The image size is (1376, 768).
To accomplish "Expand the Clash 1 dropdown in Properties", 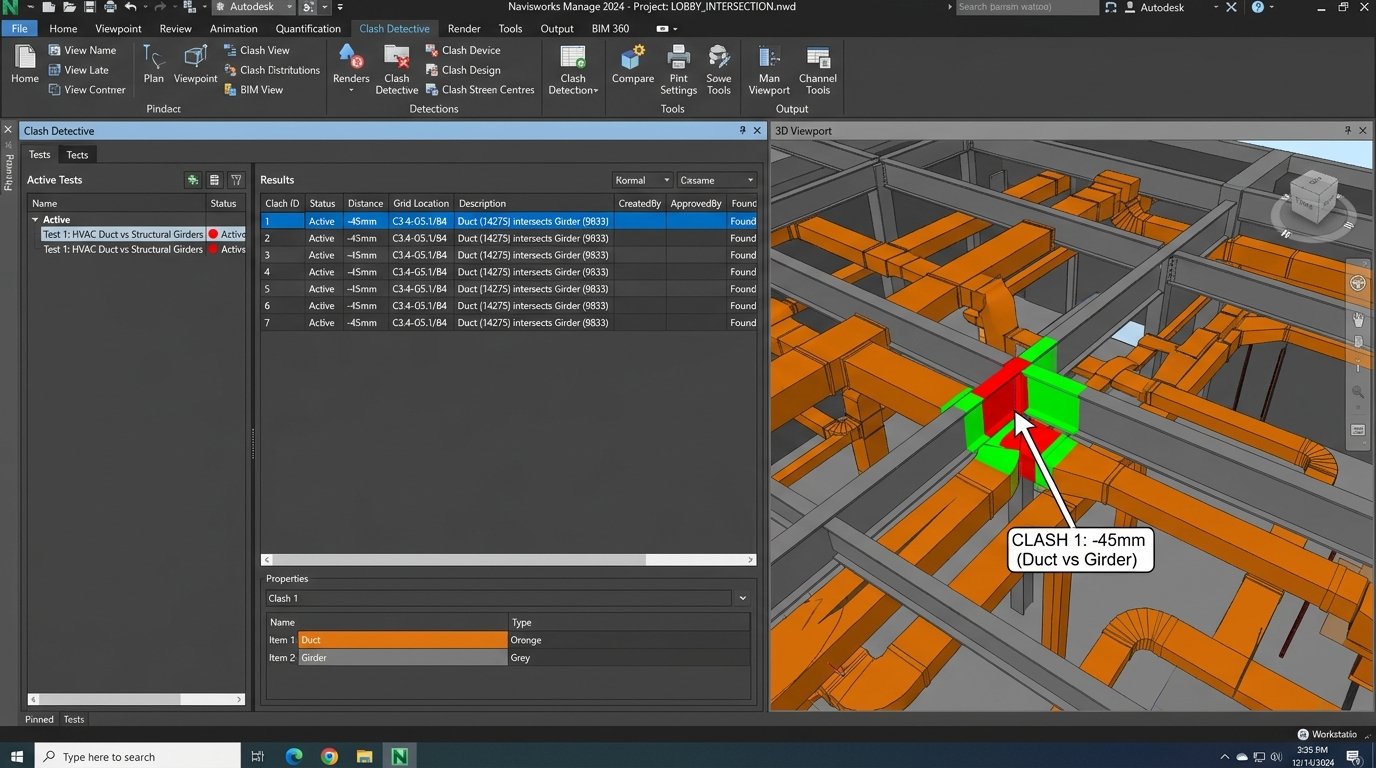I will (742, 598).
